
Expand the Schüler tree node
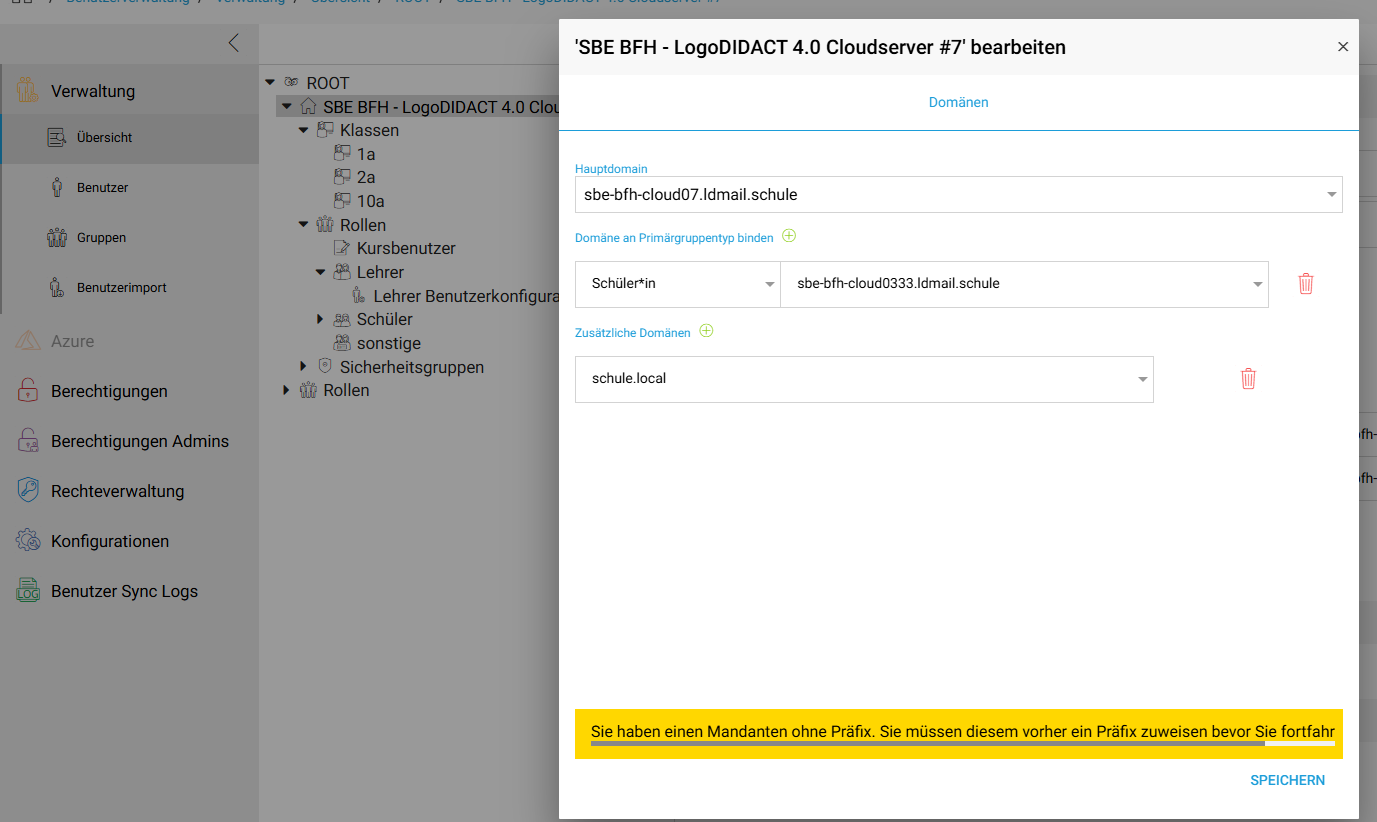(320, 319)
